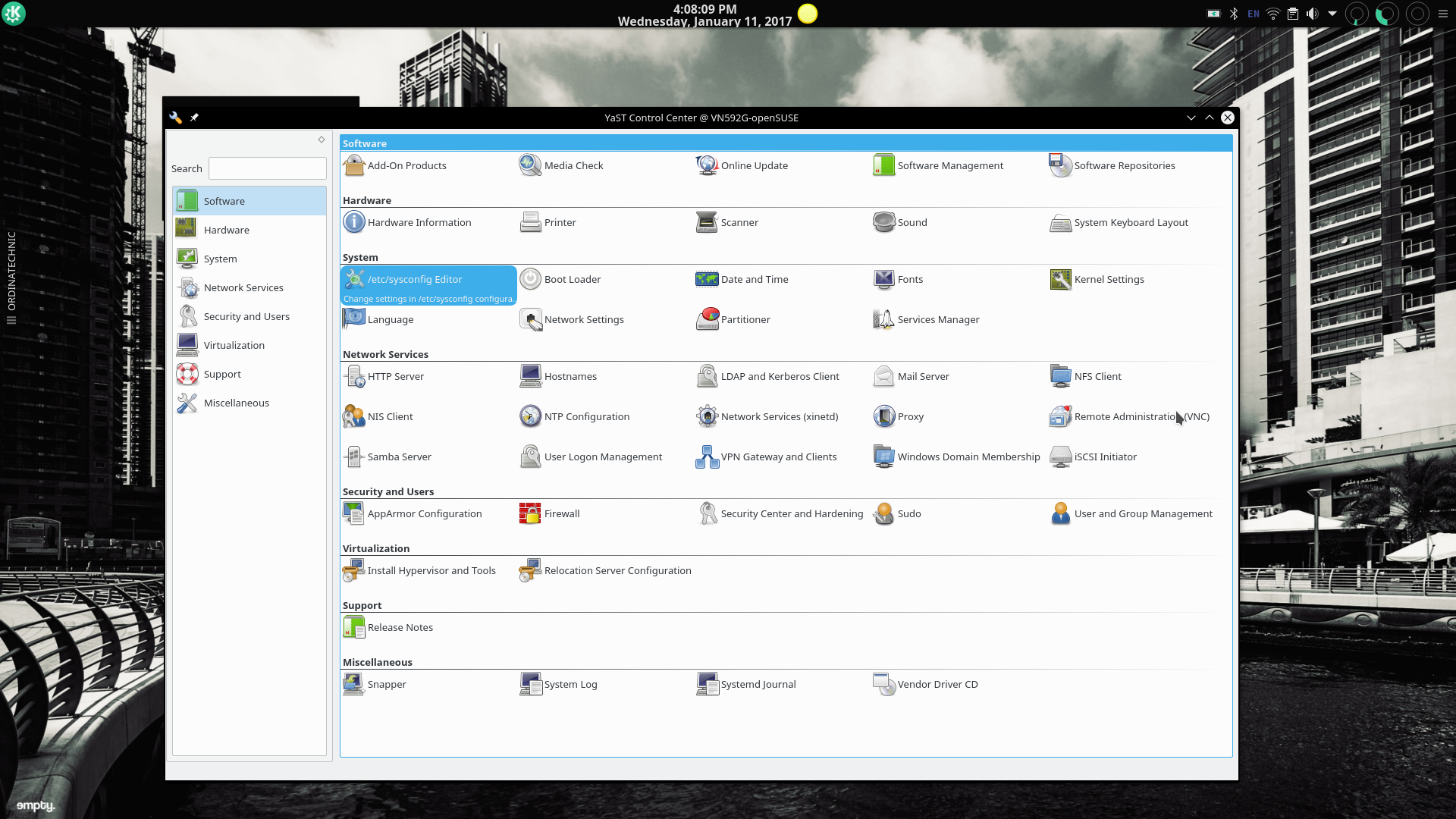Open HTTP Server configuration
This screenshot has height=819, width=1456.
pyautogui.click(x=384, y=376)
